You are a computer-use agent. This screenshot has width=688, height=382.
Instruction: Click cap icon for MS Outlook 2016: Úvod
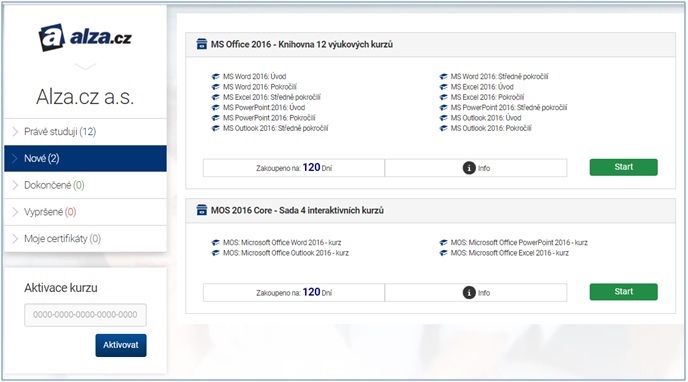pos(444,118)
